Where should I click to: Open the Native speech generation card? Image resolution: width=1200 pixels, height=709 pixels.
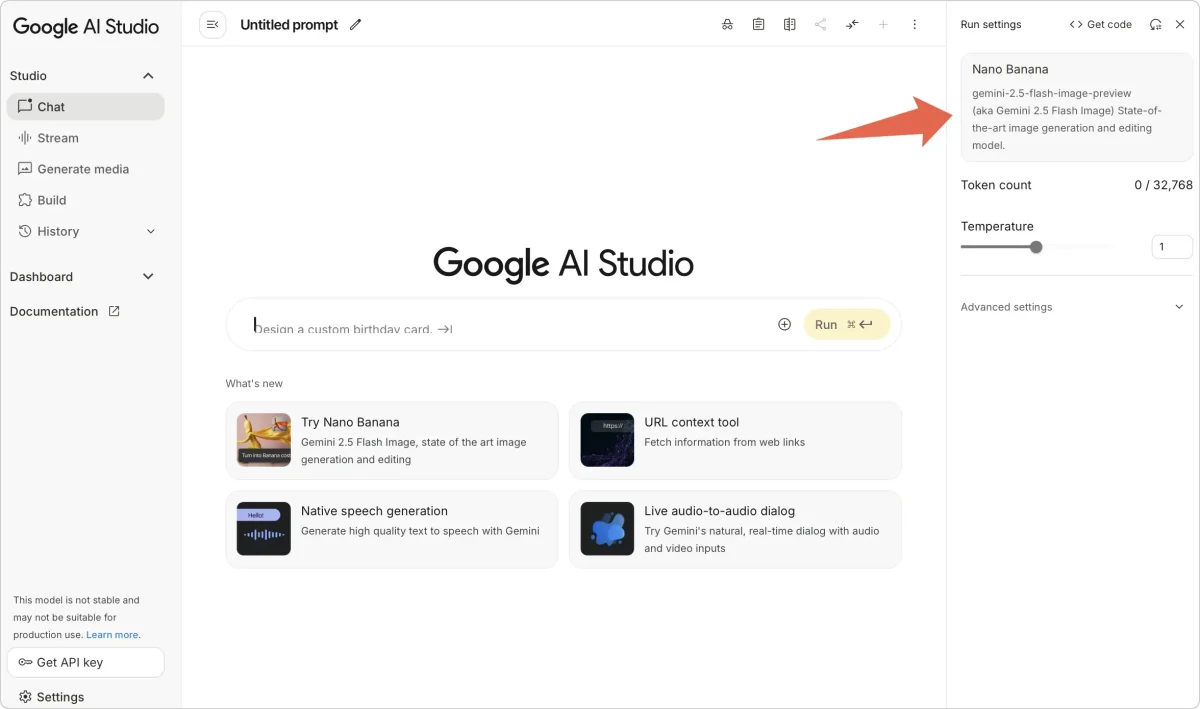(392, 529)
